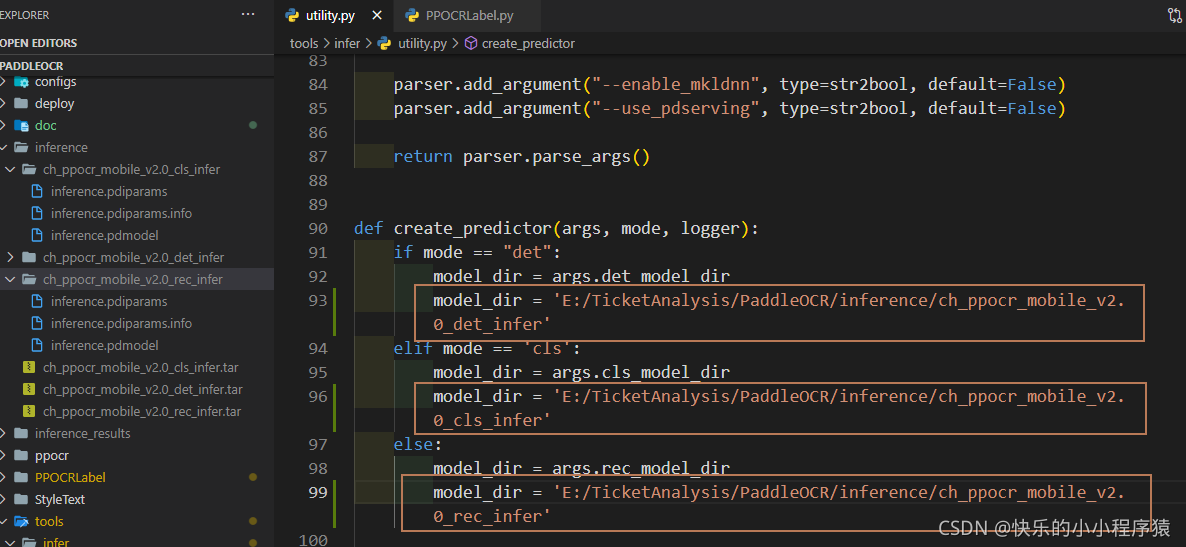This screenshot has height=547, width=1186.
Task: Click the cube symbol icon before create_predictor
Action: (470, 44)
